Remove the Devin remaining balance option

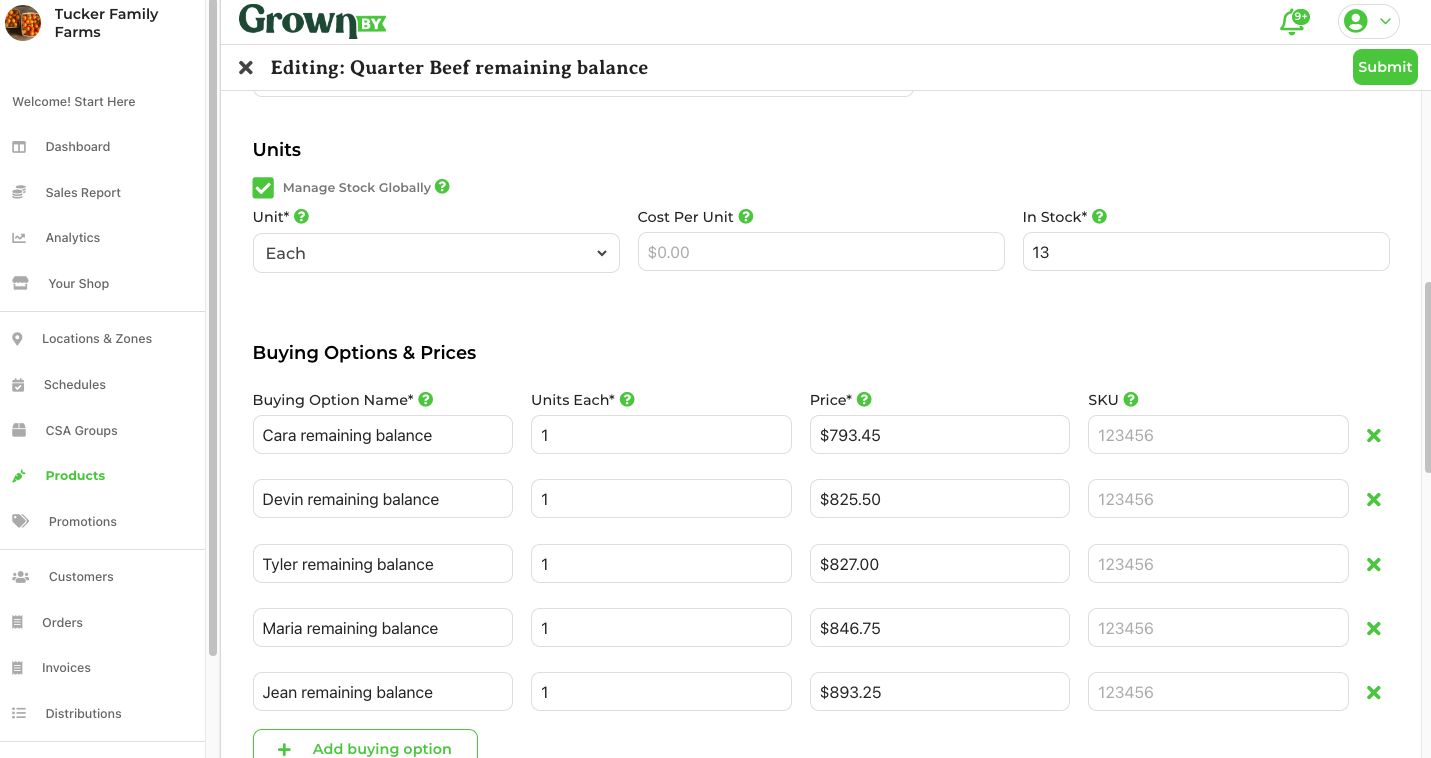tap(1374, 499)
